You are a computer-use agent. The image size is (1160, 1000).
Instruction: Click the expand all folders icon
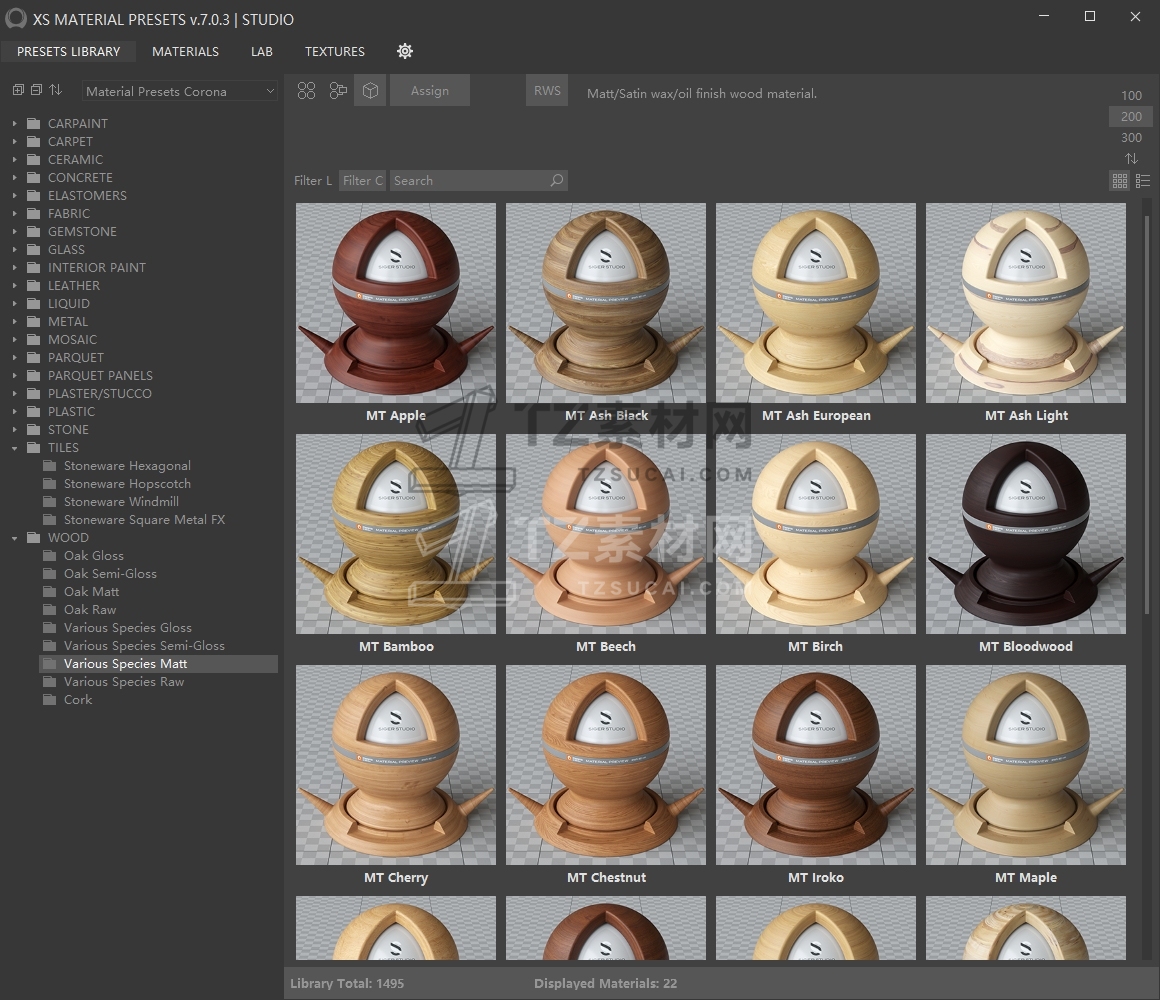pos(18,90)
